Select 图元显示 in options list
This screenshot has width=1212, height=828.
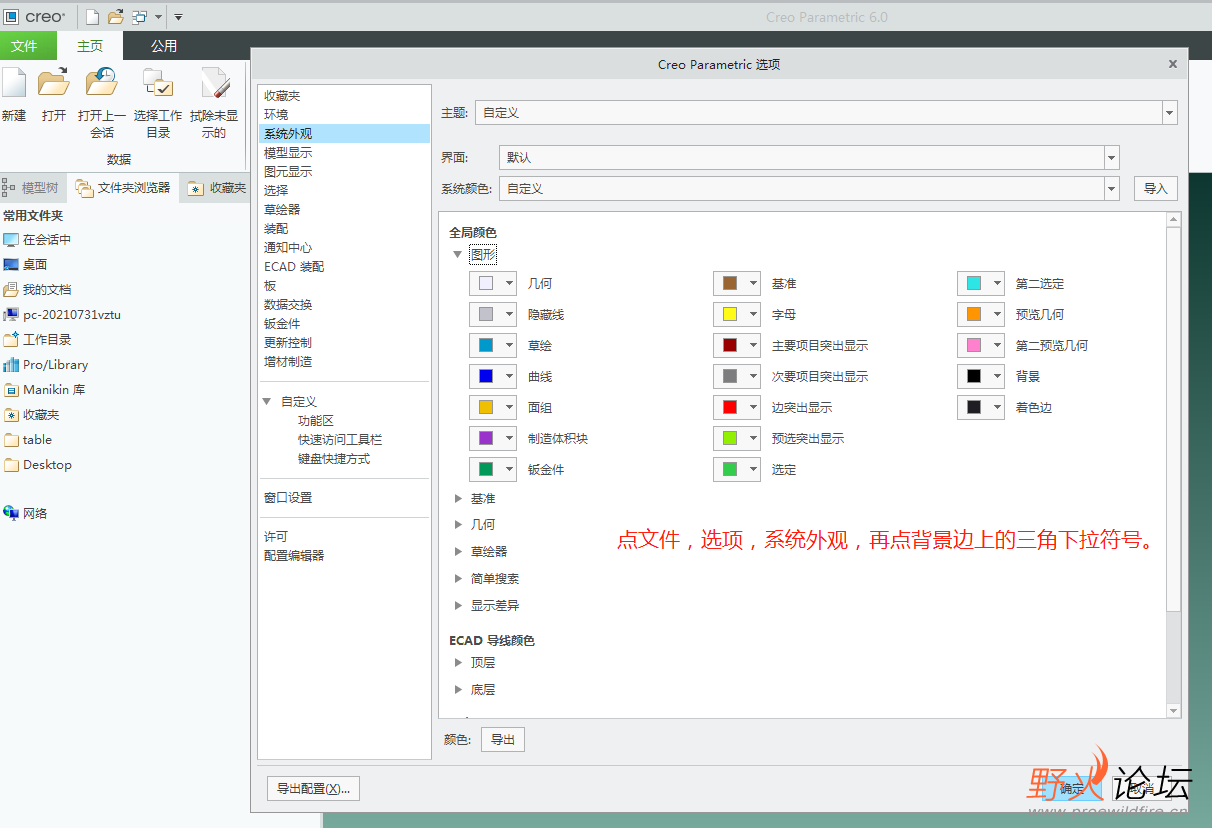click(x=288, y=172)
